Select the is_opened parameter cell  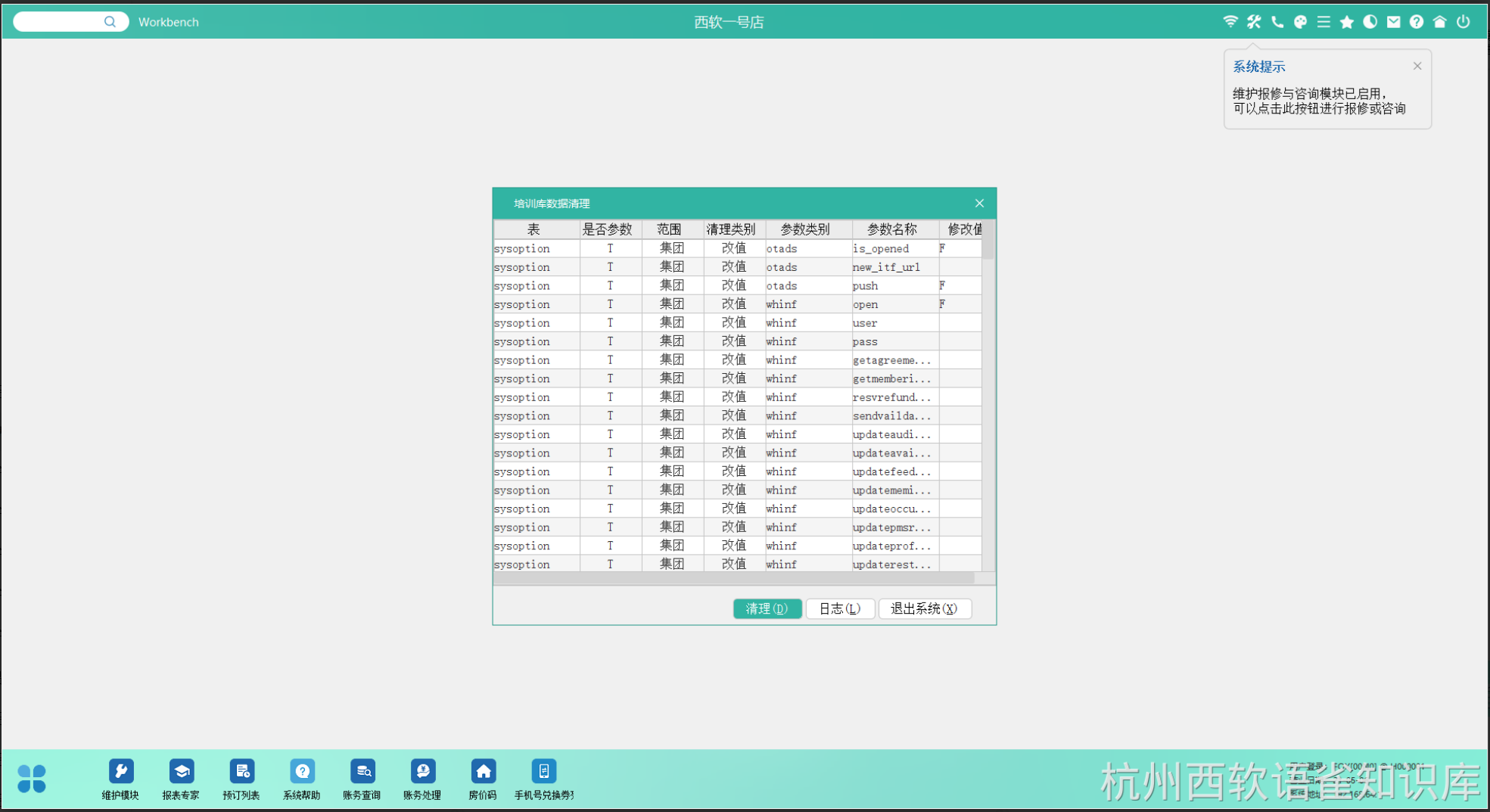pyautogui.click(x=896, y=248)
